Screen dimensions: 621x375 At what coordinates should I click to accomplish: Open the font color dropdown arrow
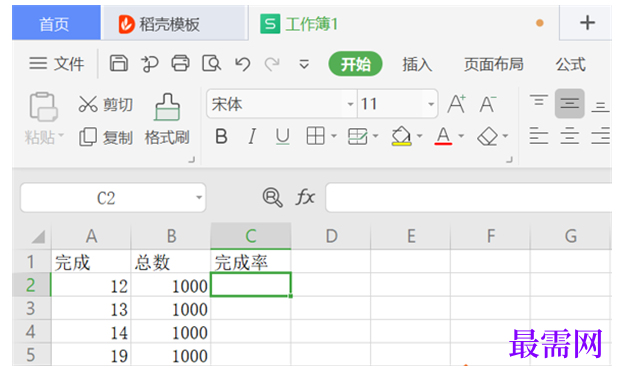(x=461, y=136)
